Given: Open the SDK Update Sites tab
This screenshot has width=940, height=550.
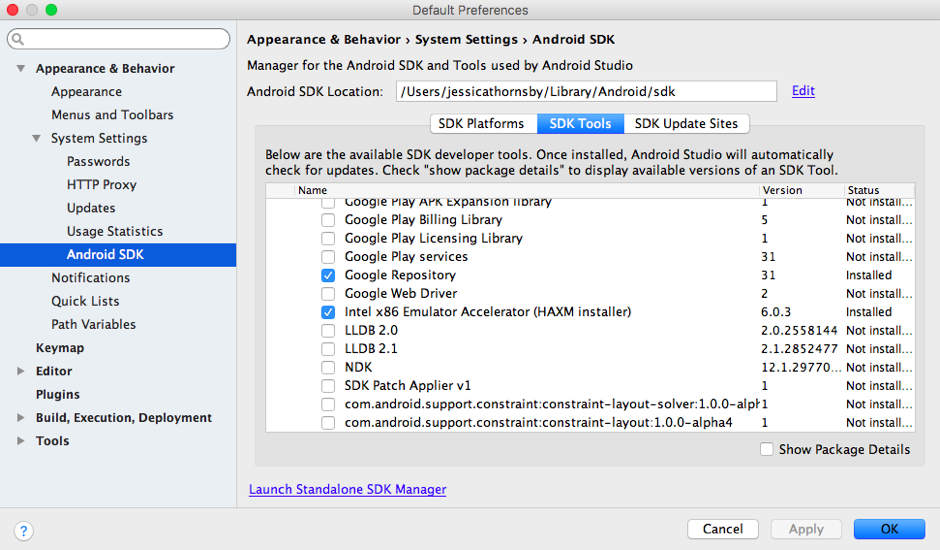Looking at the screenshot, I should tap(686, 124).
